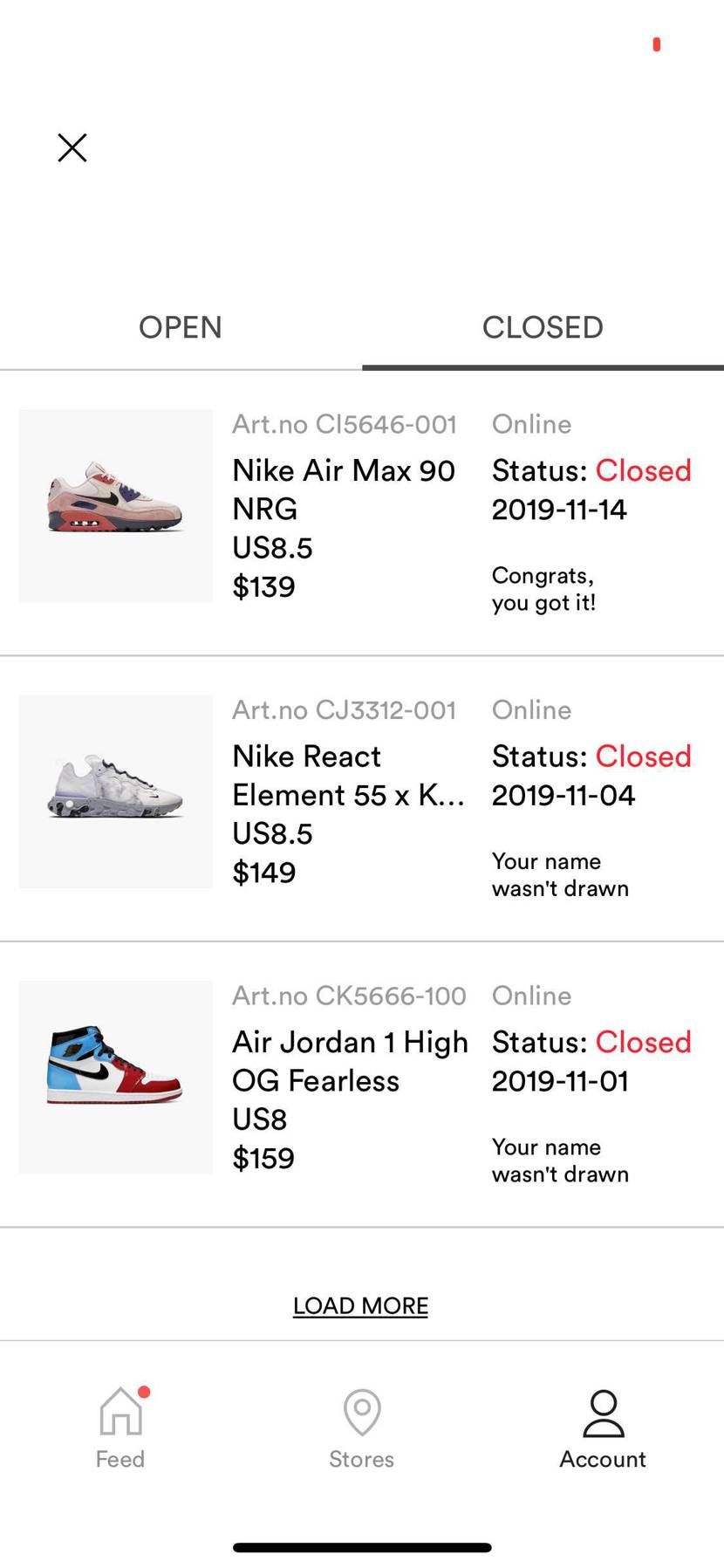The height and width of the screenshot is (1568, 724).
Task: Tap the Air Jordan 1 High shoe image
Action: pos(116,1077)
